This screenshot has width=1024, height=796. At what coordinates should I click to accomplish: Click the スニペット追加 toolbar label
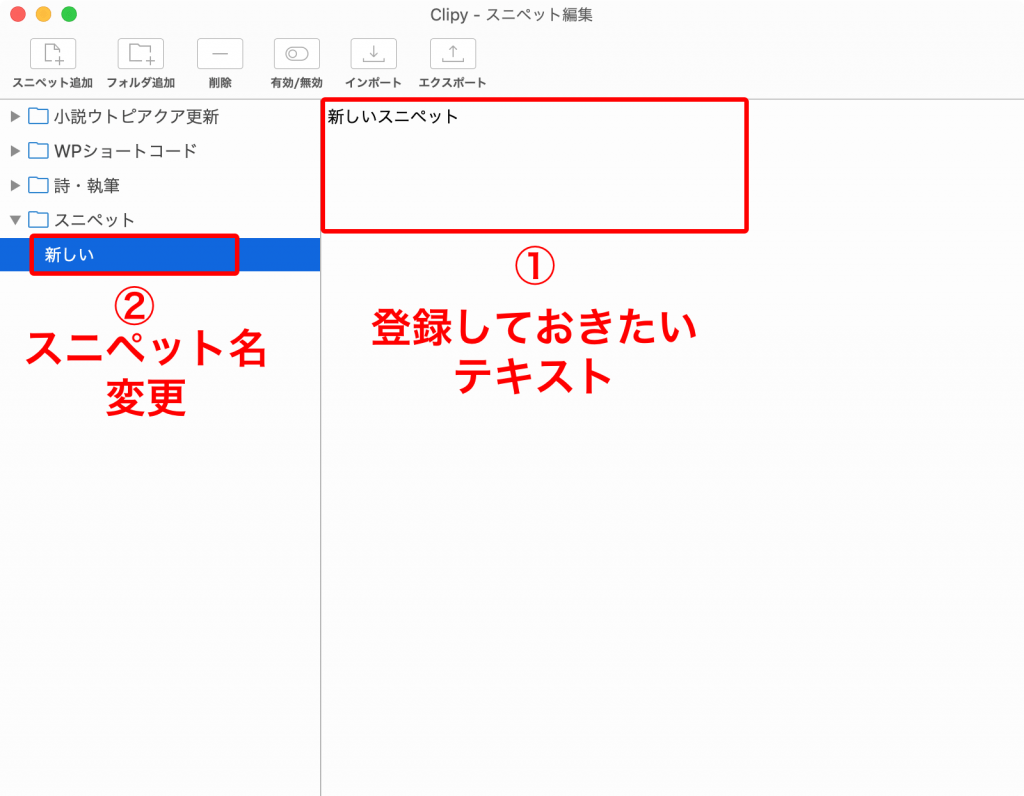53,83
